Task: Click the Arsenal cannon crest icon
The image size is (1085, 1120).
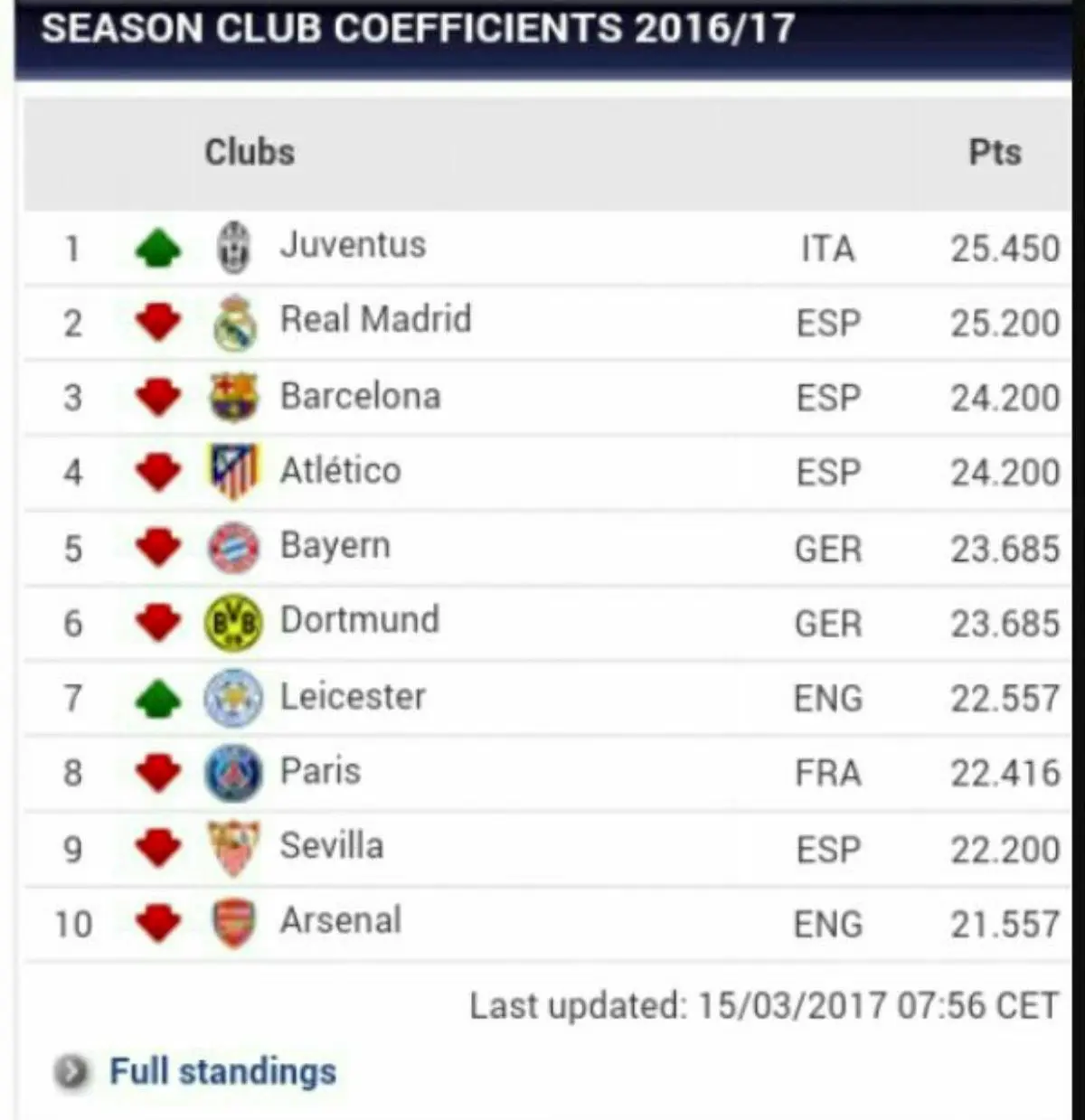Action: pos(234,923)
